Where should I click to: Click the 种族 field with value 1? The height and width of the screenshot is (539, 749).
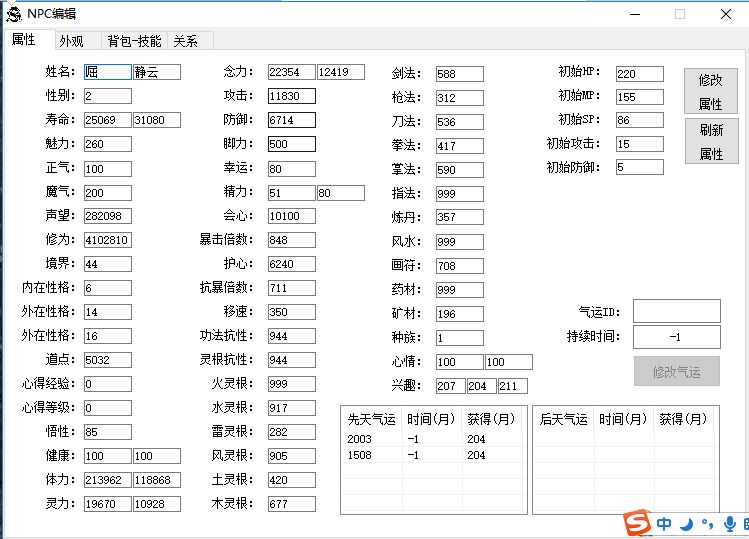coord(460,338)
